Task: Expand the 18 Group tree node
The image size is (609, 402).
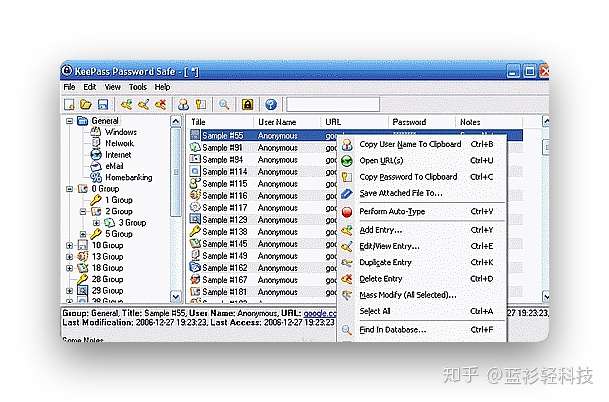Action: pos(70,268)
